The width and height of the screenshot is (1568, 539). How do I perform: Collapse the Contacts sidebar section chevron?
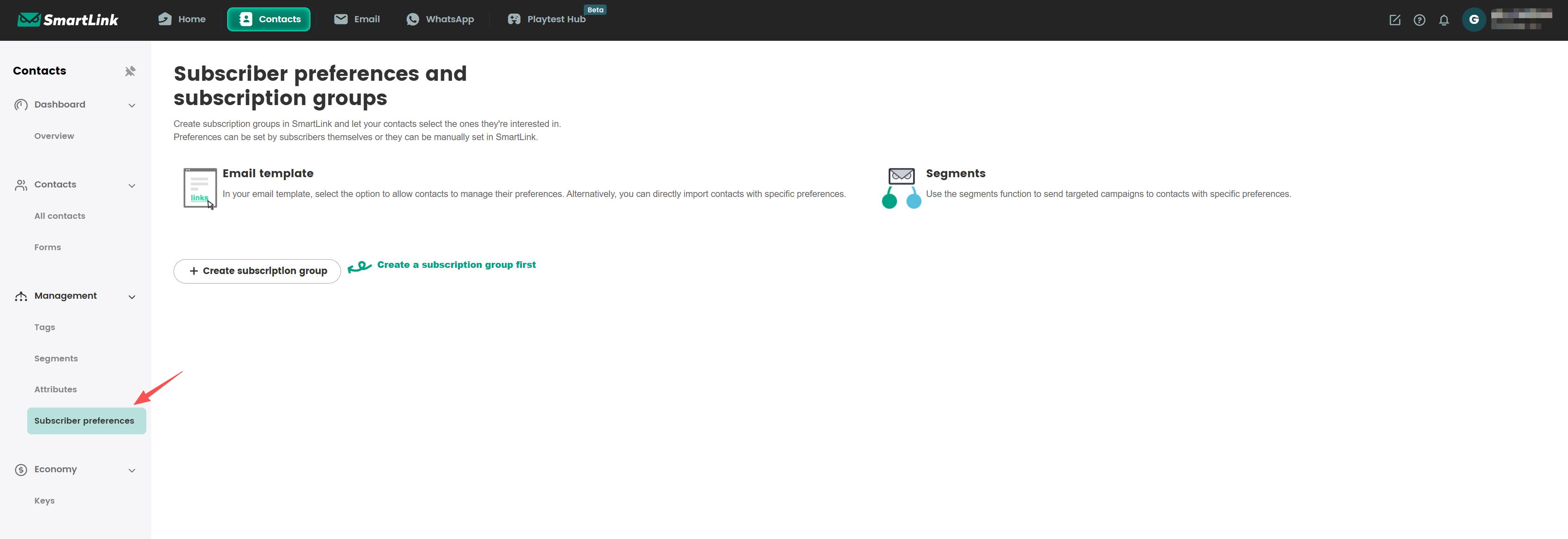pyautogui.click(x=132, y=185)
